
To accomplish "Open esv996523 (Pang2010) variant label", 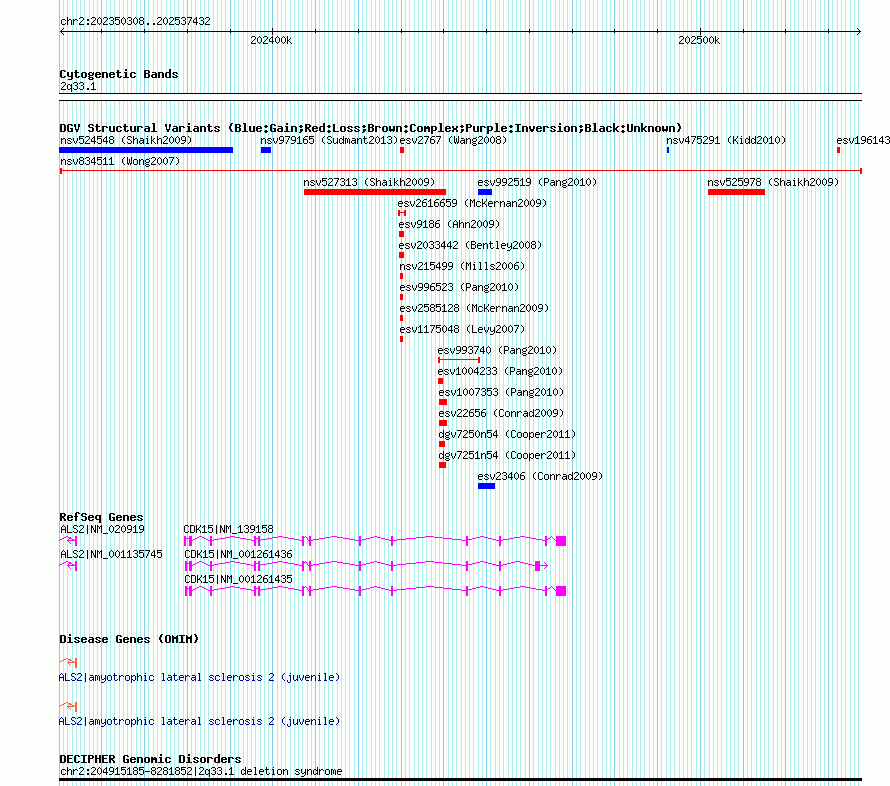I will [459, 287].
